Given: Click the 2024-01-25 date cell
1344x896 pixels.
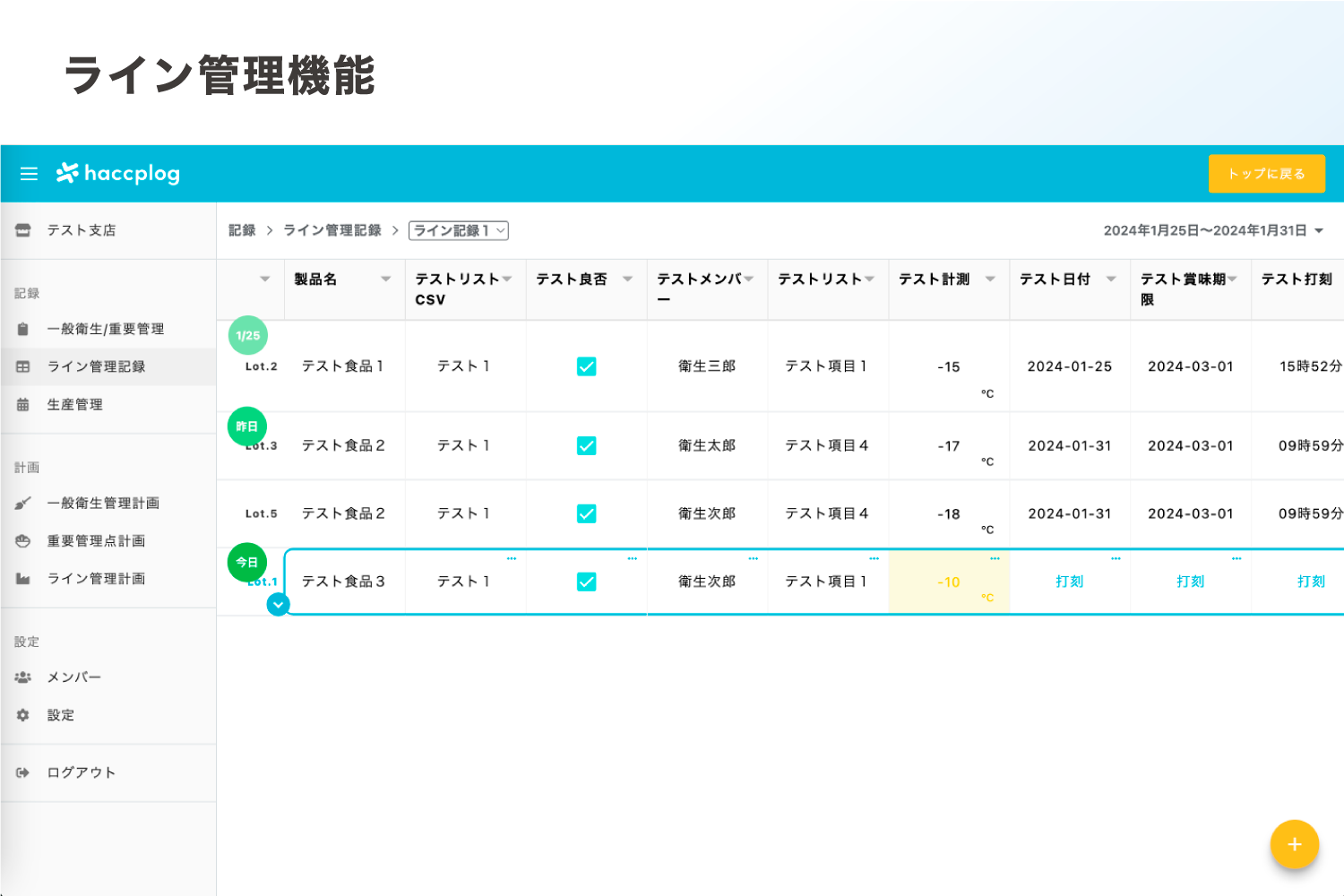Looking at the screenshot, I should point(1070,366).
